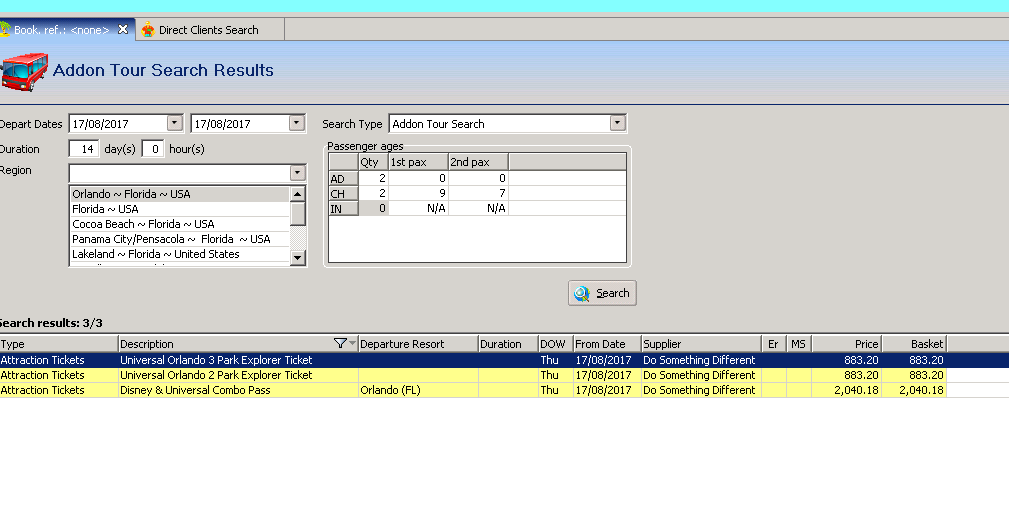Click CH 2nd pax age cell showing 7
Screen dimensions: 1009x519
click(x=478, y=193)
